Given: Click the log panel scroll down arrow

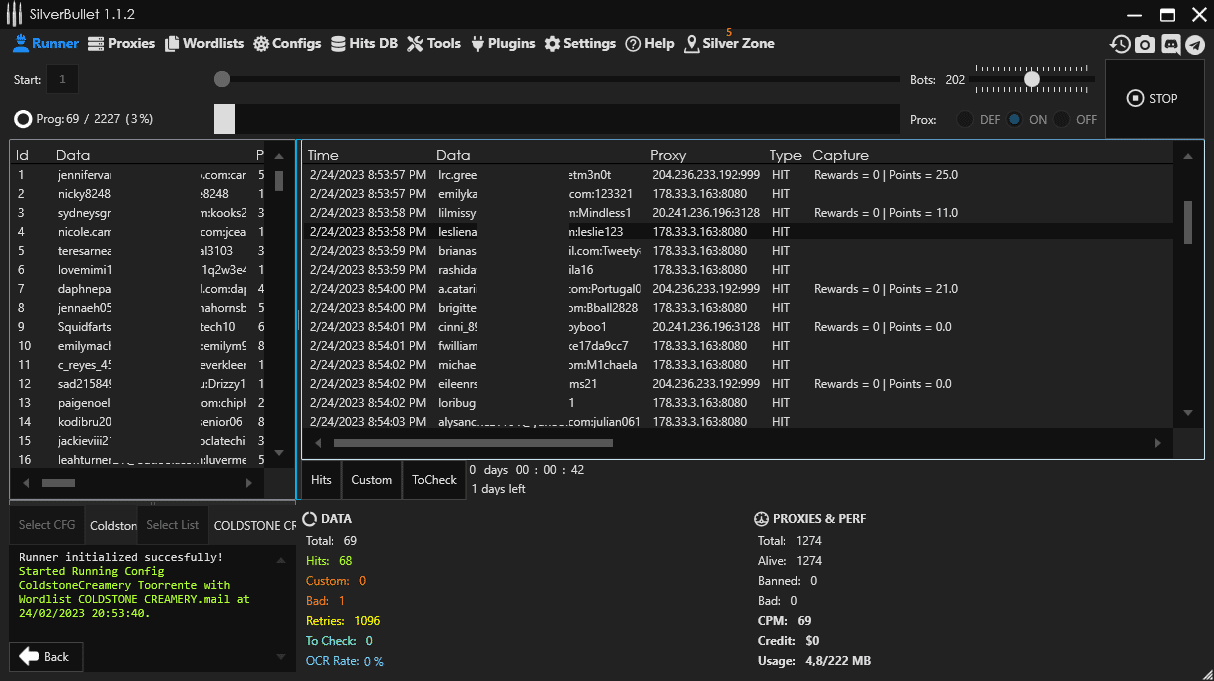Looking at the screenshot, I should pos(280,656).
